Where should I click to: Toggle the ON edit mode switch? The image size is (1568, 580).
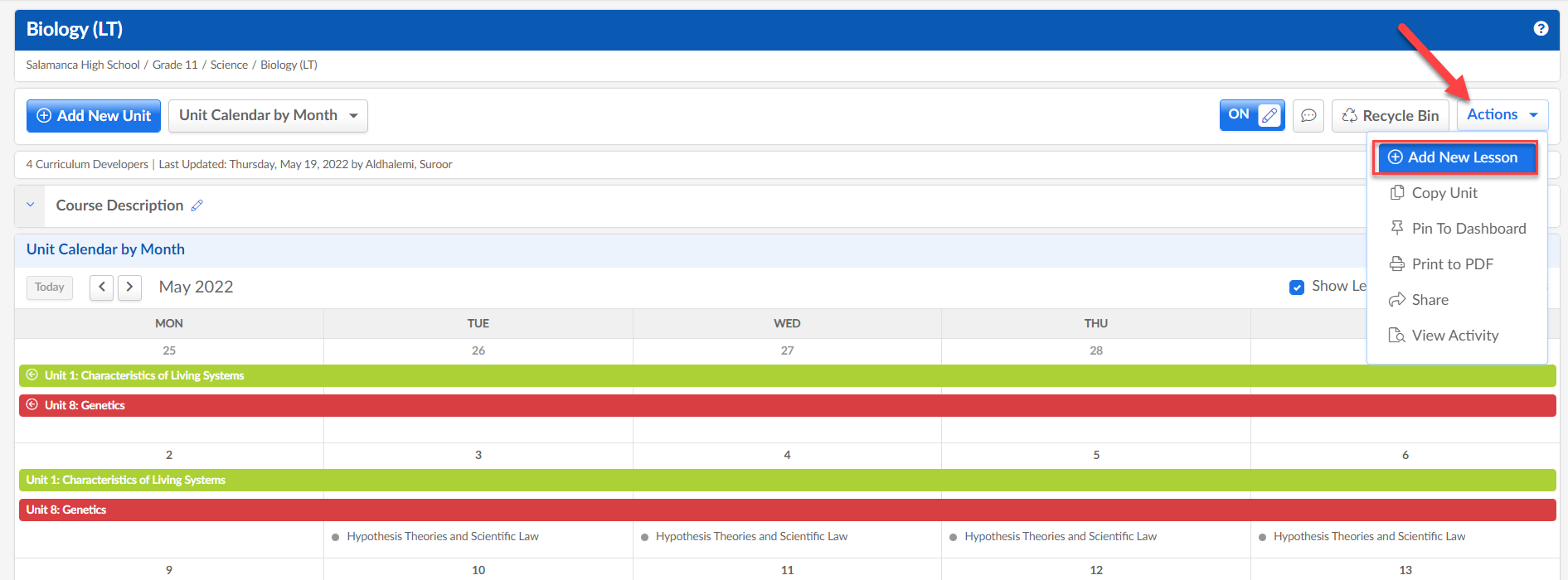pos(1251,115)
